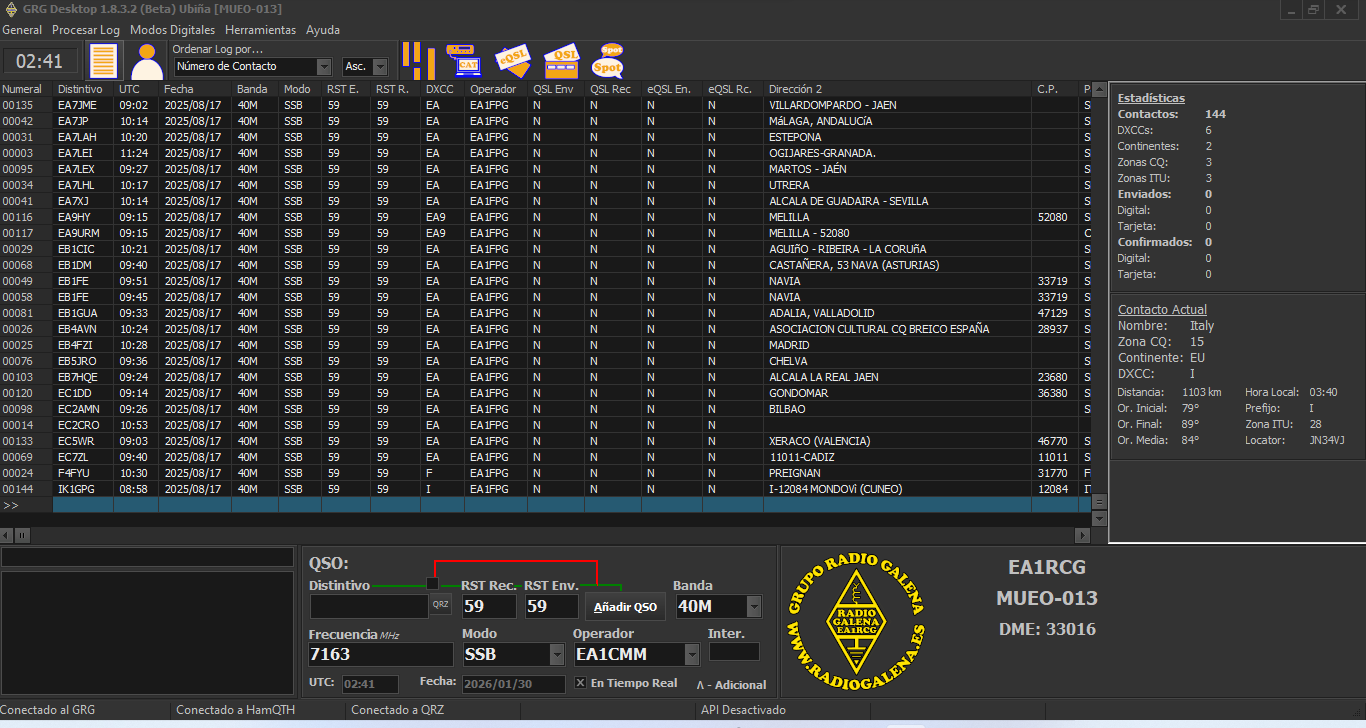Open the Spot cluster icon
Viewport: 1366px width, 728px height.
click(x=608, y=60)
